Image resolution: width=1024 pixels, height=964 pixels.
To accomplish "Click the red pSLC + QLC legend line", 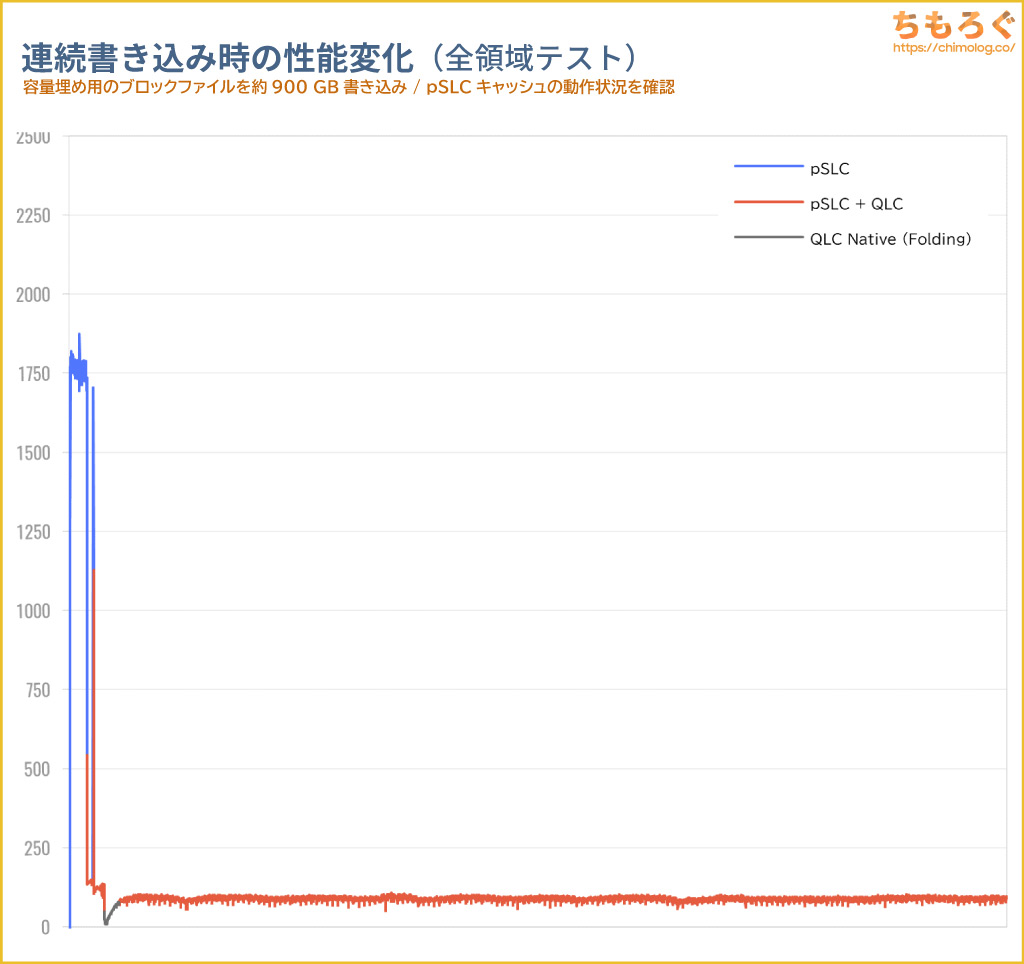I will pos(768,202).
